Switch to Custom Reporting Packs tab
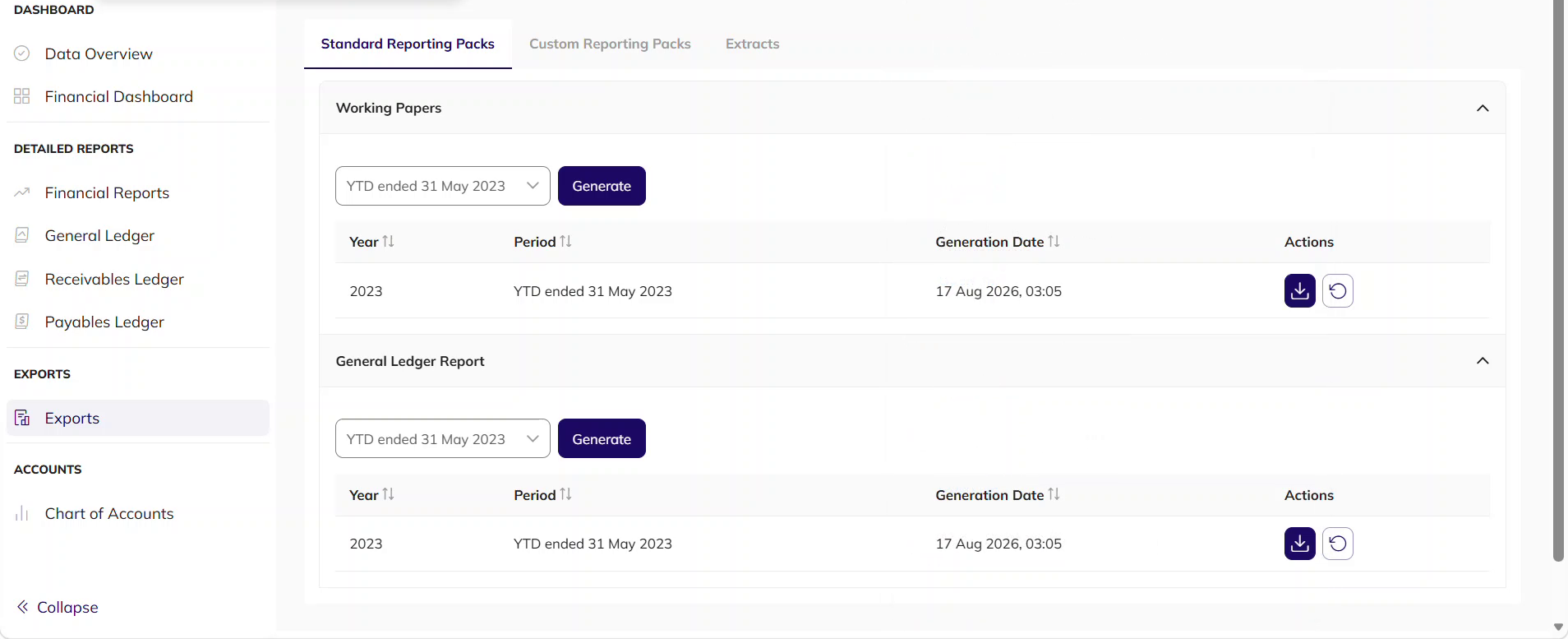Image resolution: width=1568 pixels, height=639 pixels. [x=610, y=44]
